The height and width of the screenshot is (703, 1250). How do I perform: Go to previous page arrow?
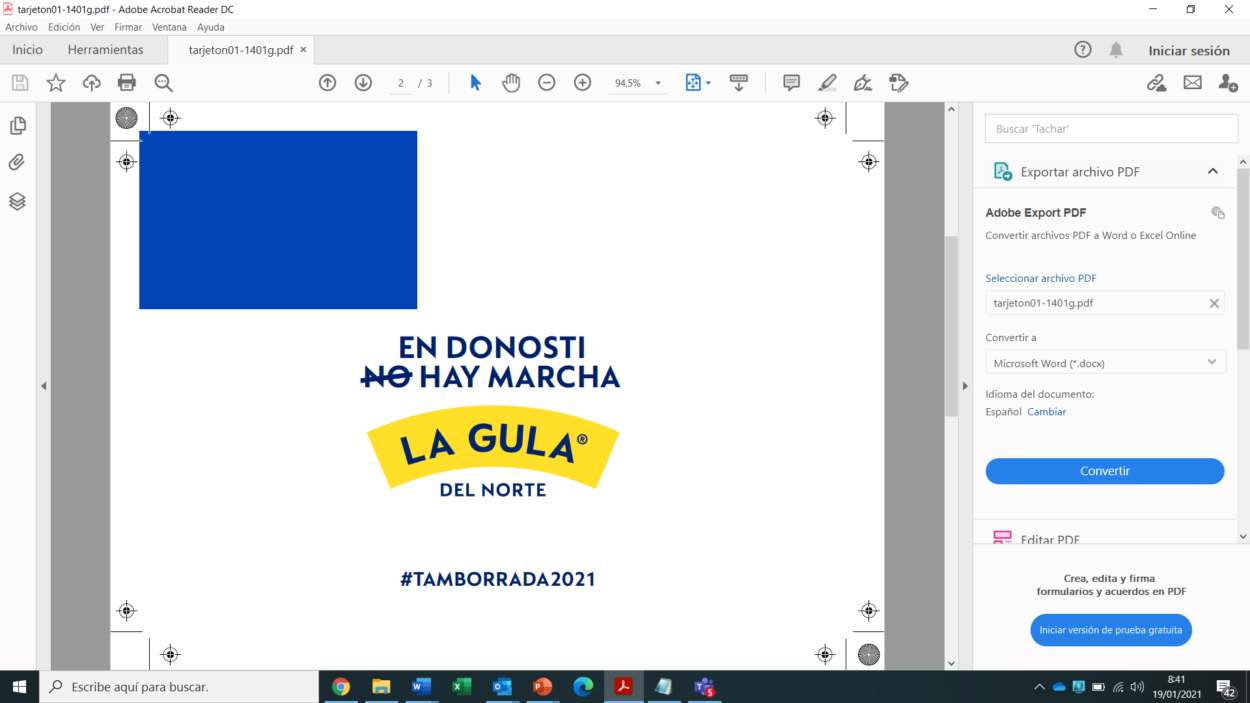(327, 83)
